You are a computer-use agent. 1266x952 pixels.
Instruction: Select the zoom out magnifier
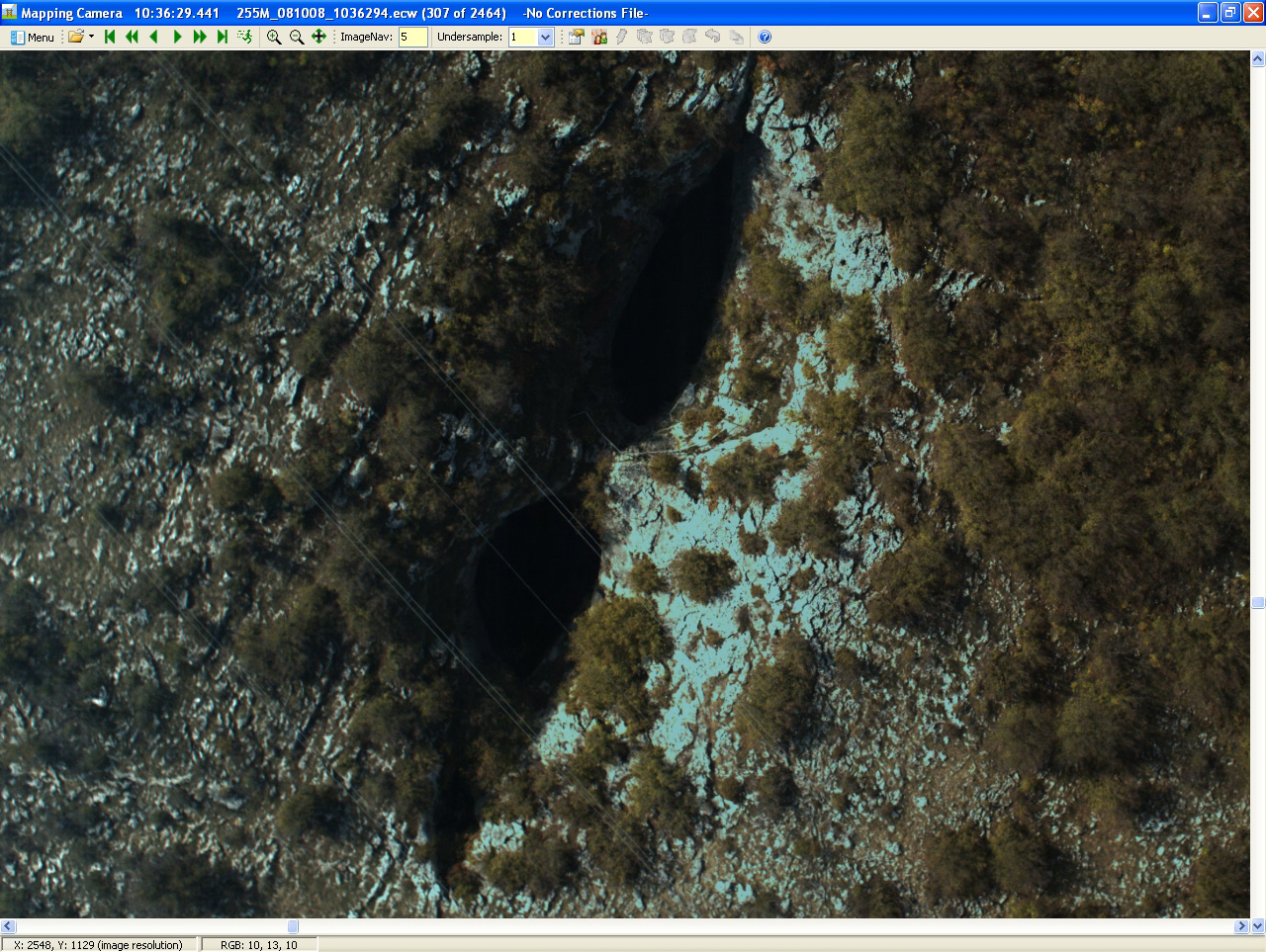click(296, 37)
